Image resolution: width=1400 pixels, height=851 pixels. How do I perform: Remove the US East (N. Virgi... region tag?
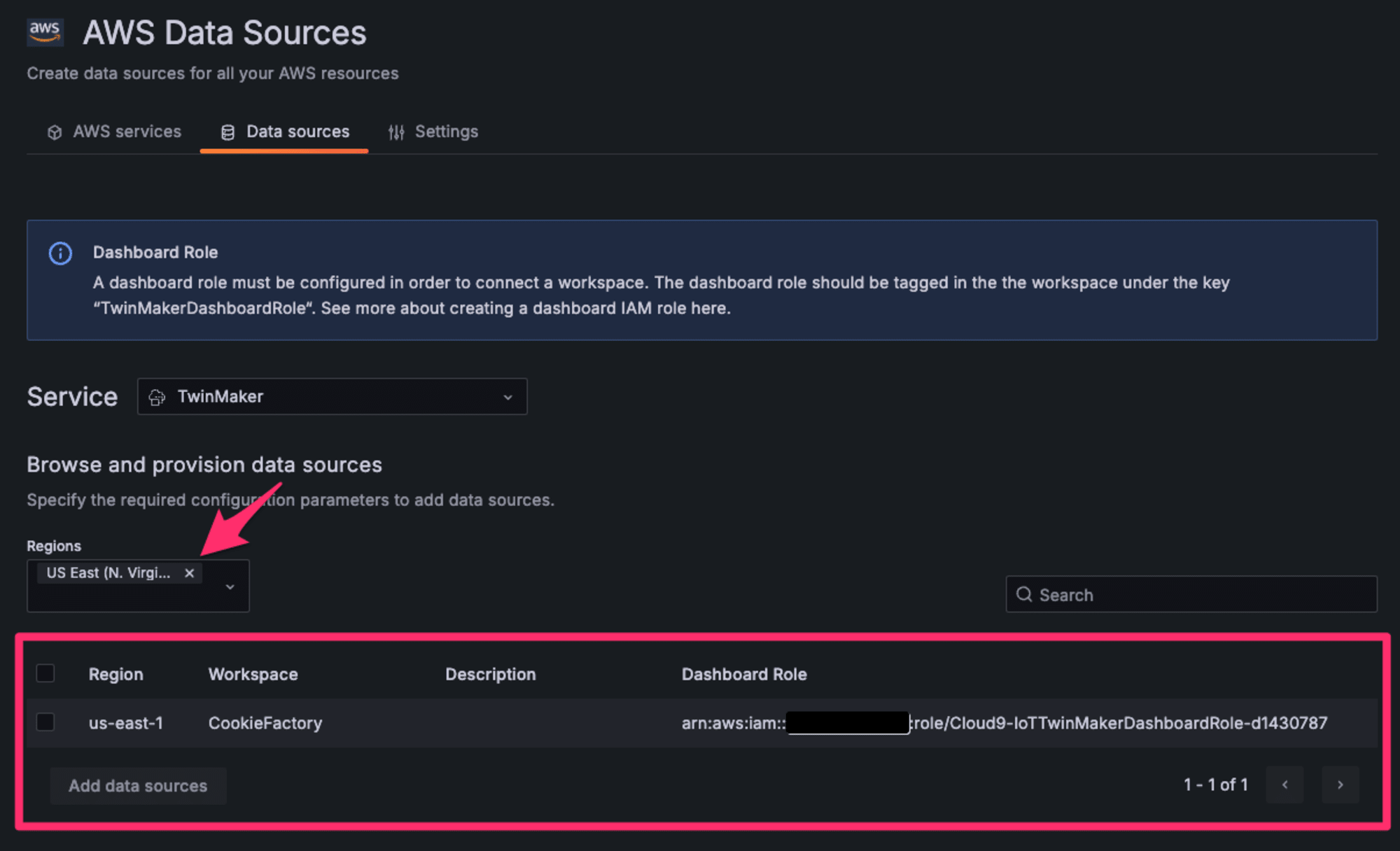coord(189,573)
